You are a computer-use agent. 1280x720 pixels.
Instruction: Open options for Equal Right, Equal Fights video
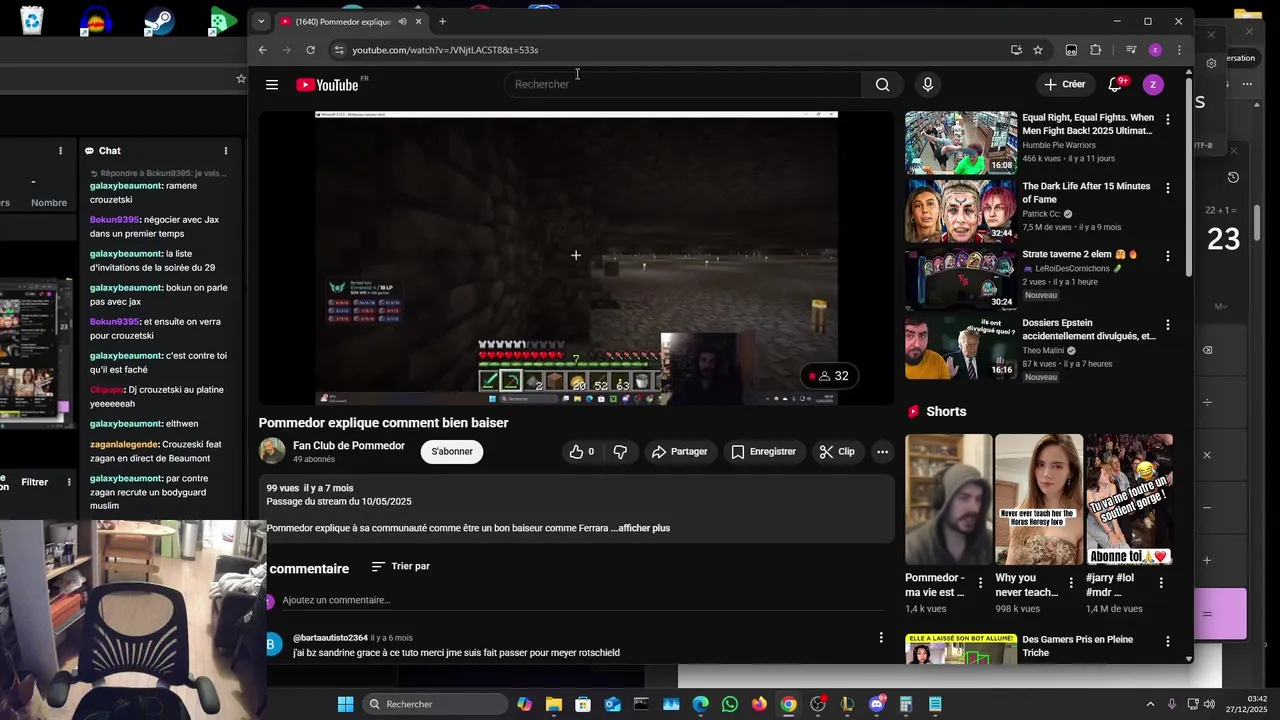coord(1168,120)
